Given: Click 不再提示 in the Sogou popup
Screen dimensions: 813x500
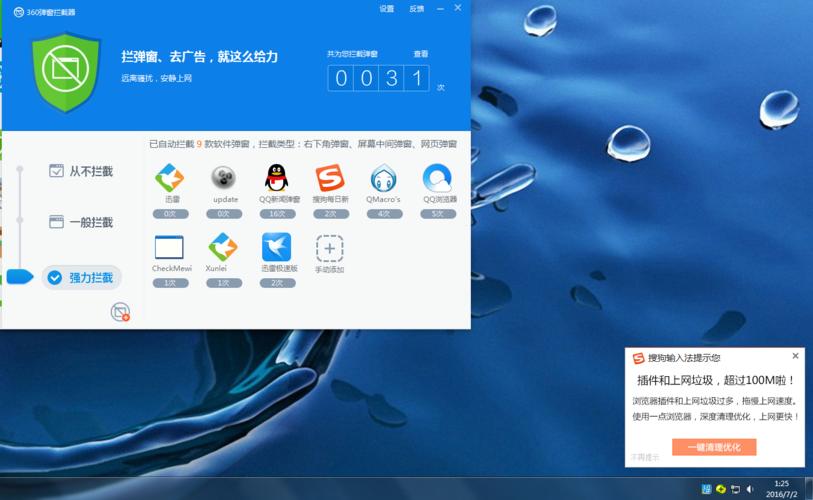Looking at the screenshot, I should [x=645, y=457].
